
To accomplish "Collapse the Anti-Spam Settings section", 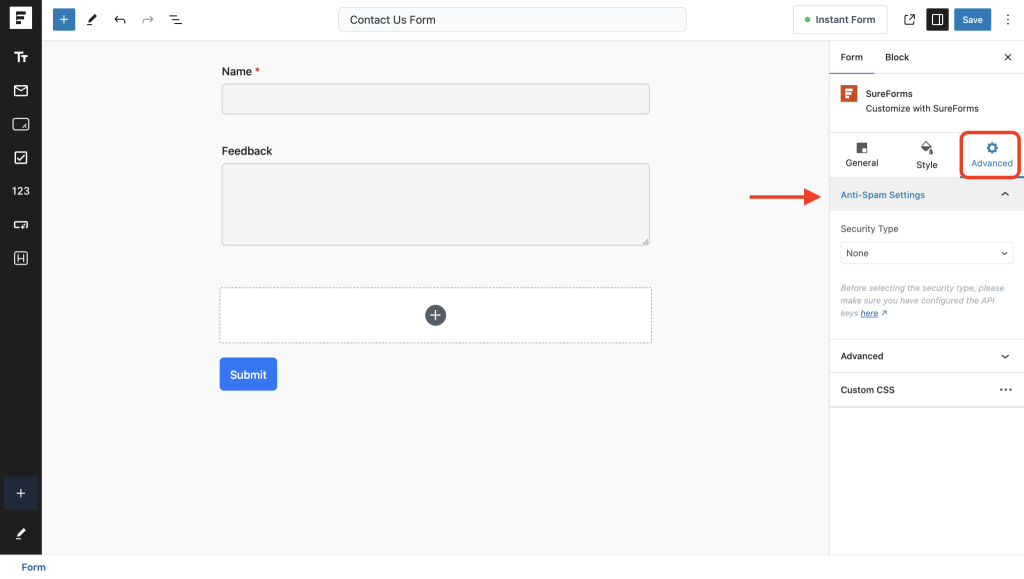I will [x=1005, y=195].
